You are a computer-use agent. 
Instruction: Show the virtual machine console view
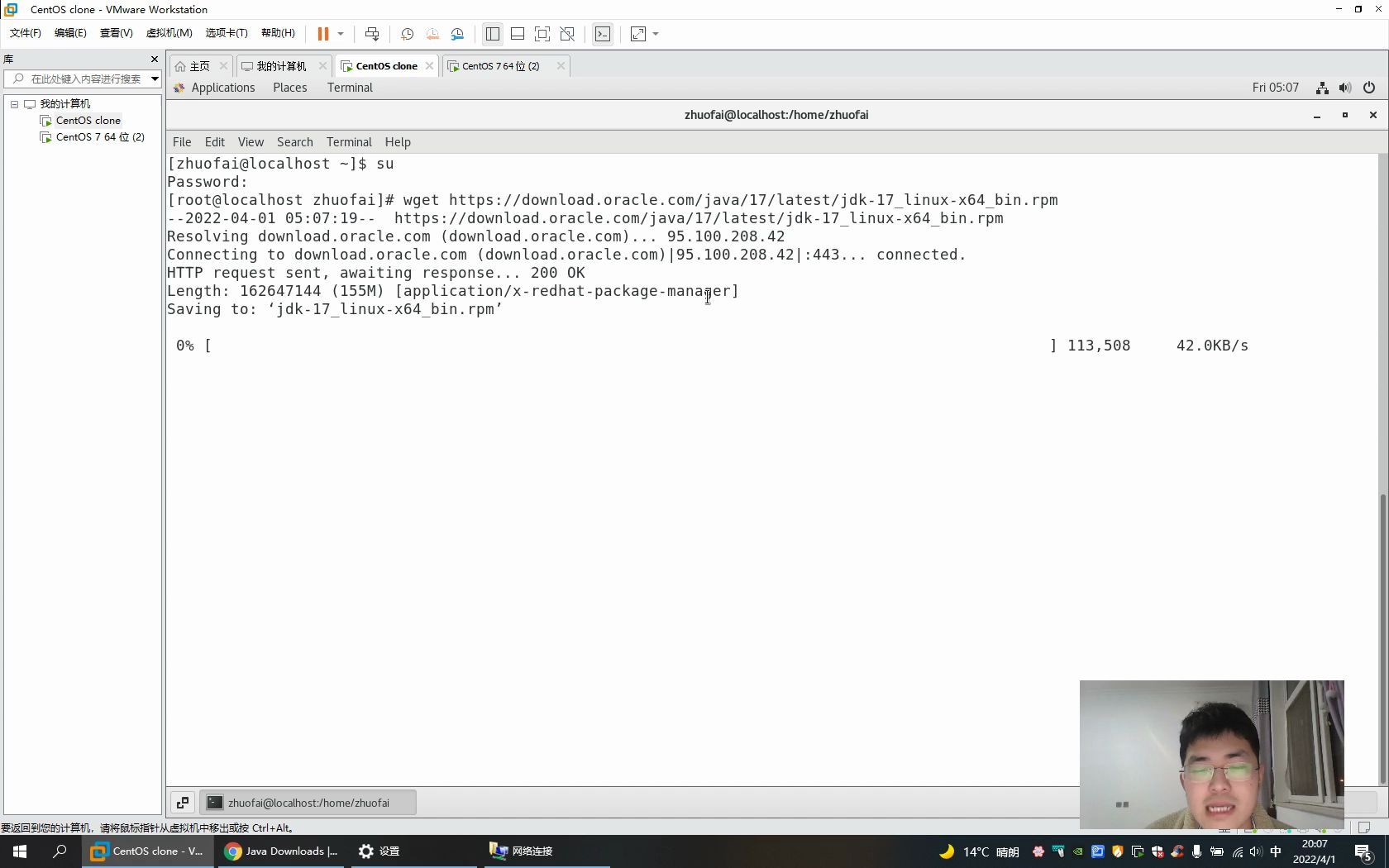pos(603,34)
